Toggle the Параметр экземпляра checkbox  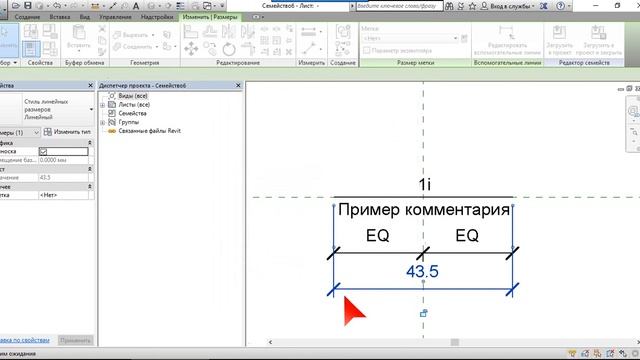pos(367,50)
